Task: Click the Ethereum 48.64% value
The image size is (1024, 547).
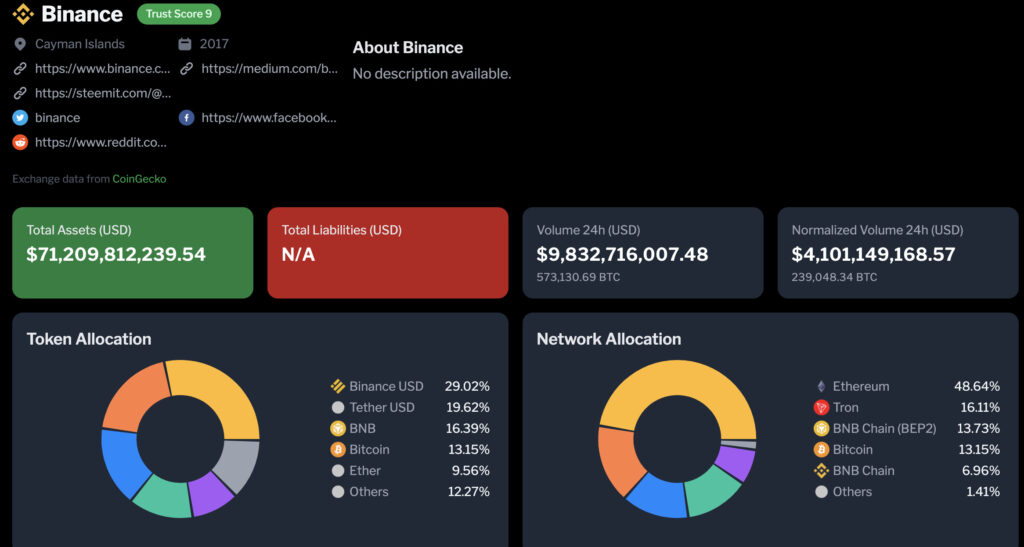Action: pos(977,386)
